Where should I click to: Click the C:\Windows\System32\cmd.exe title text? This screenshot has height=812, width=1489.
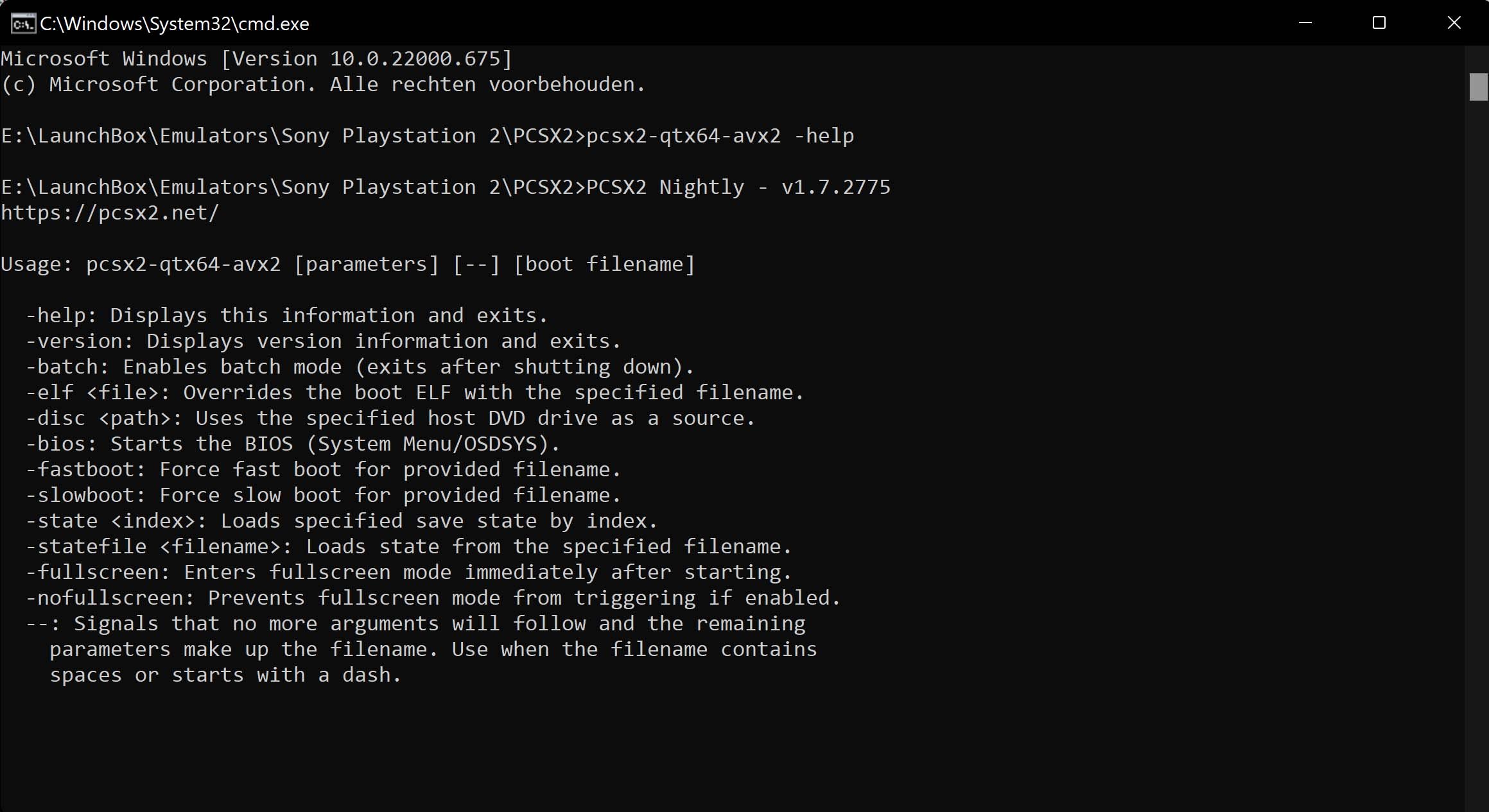[175, 24]
